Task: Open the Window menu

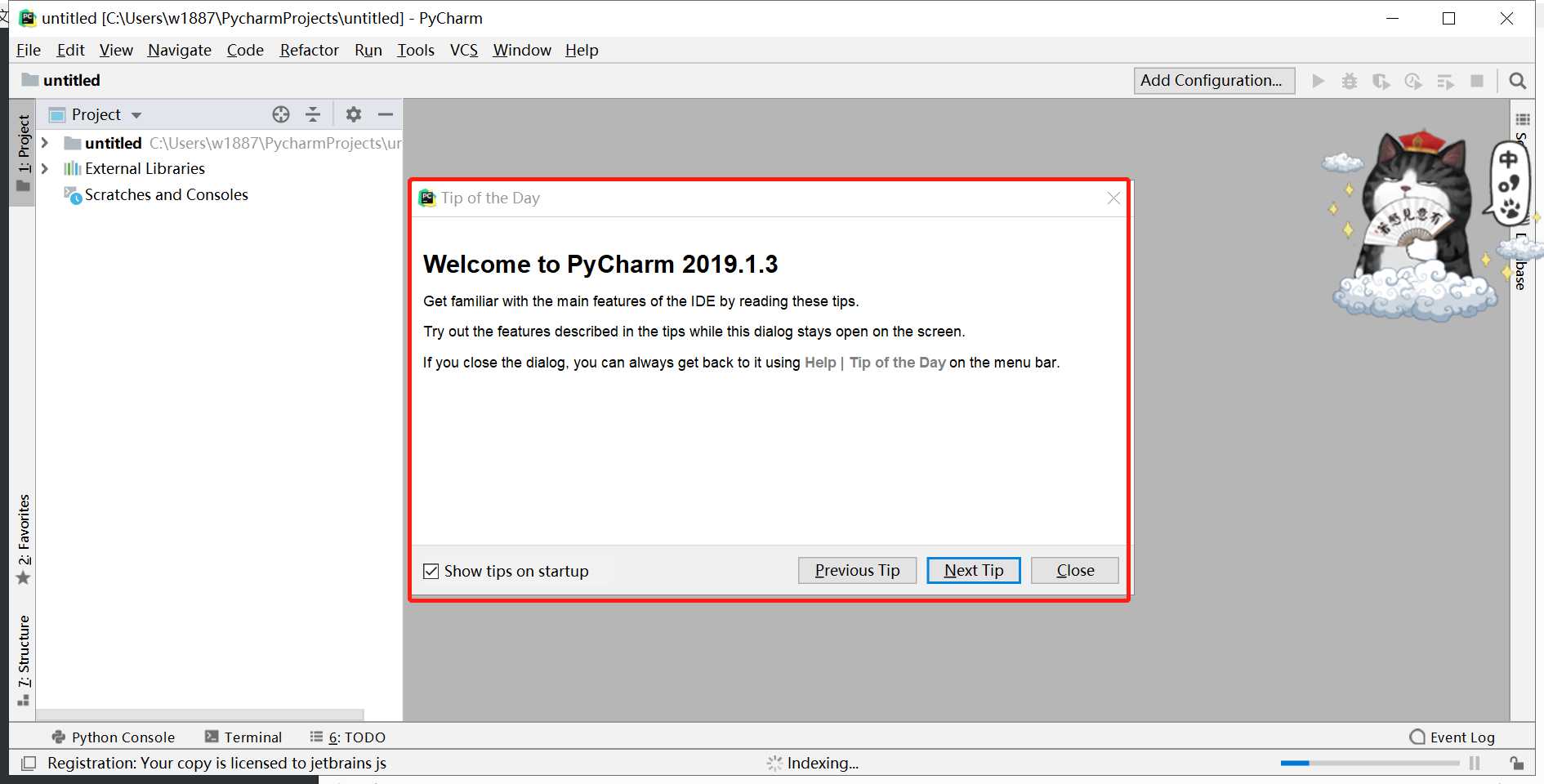Action: click(x=522, y=50)
